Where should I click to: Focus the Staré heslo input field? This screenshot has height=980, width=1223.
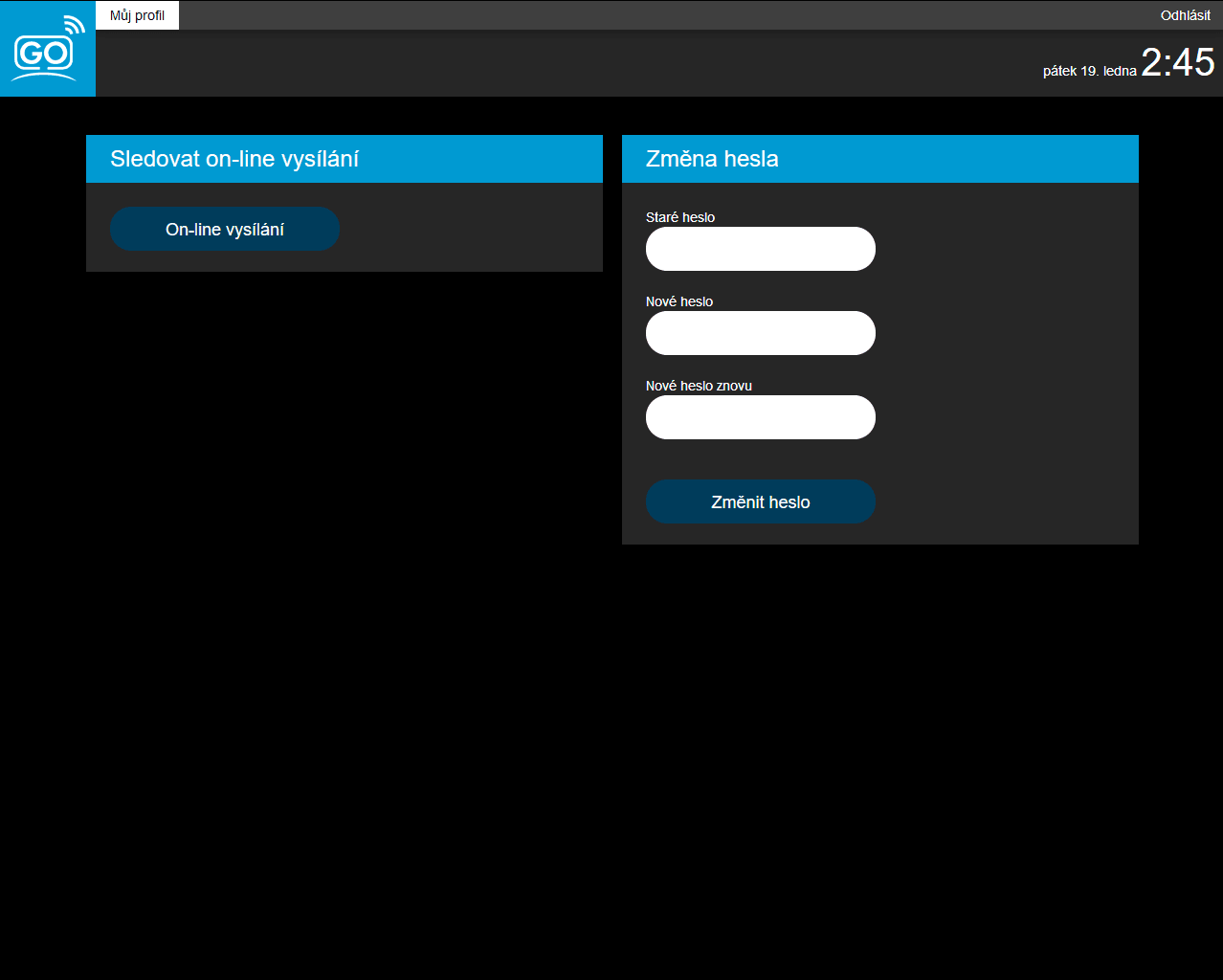pos(760,249)
